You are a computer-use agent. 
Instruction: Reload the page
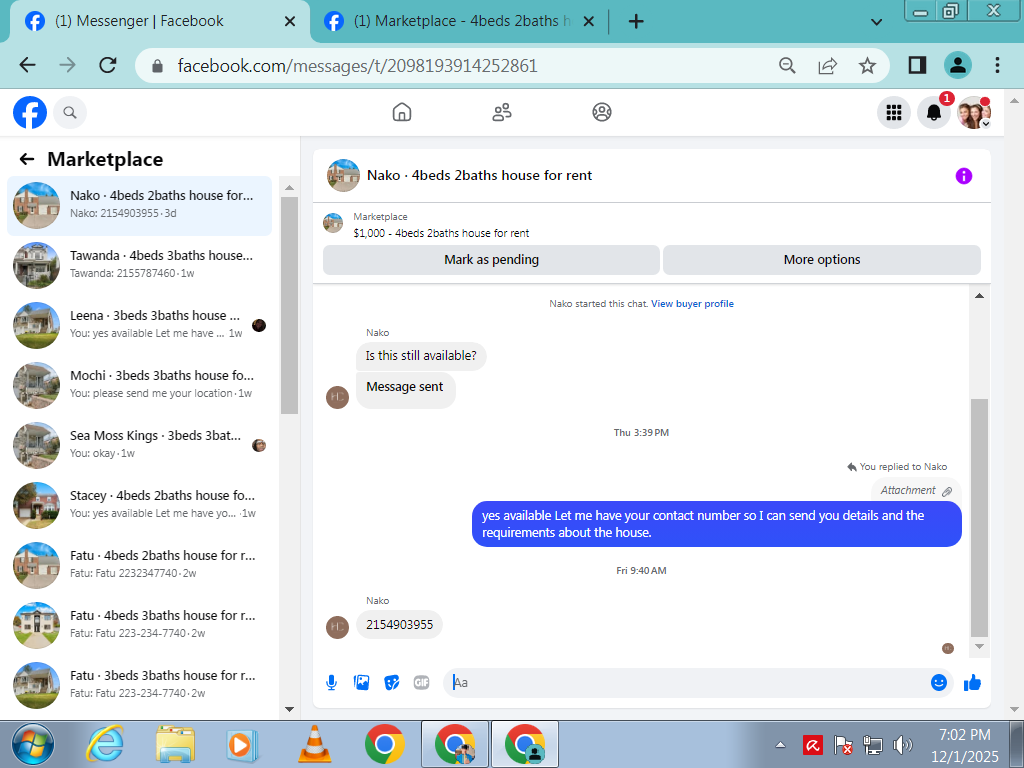click(x=108, y=65)
